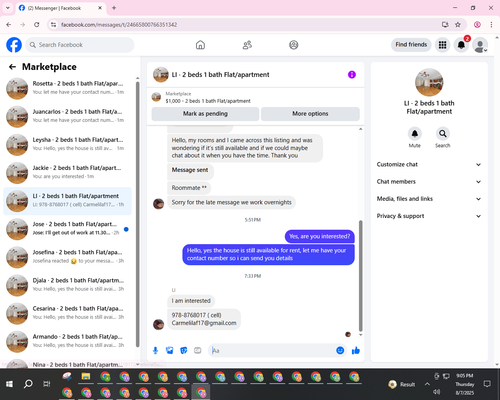Open the account avatar menu
500x400 pixels.
(x=480, y=45)
